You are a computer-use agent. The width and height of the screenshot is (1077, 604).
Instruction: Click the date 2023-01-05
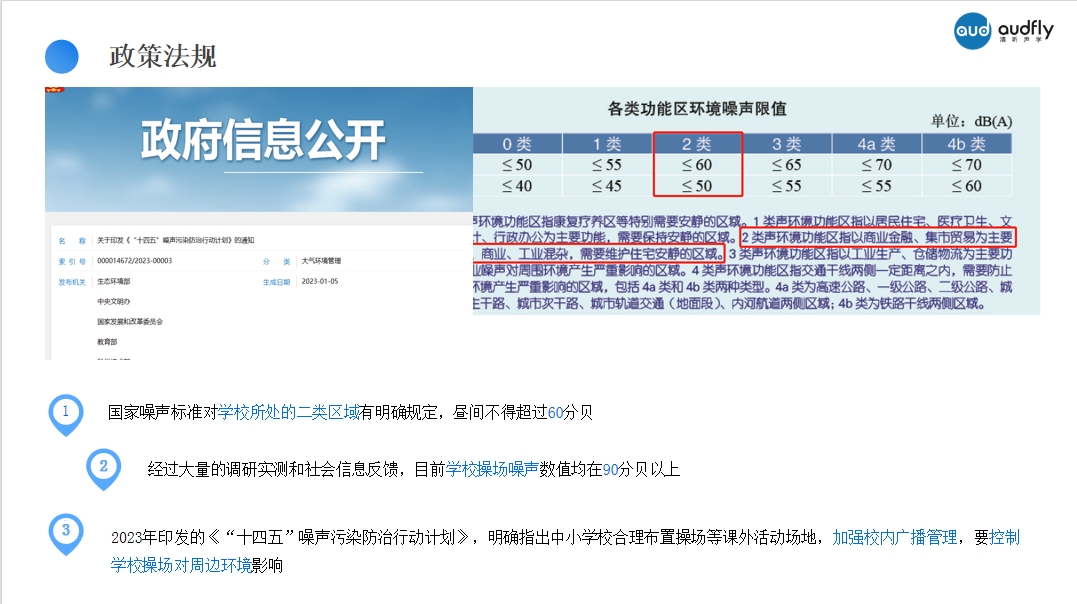320,282
